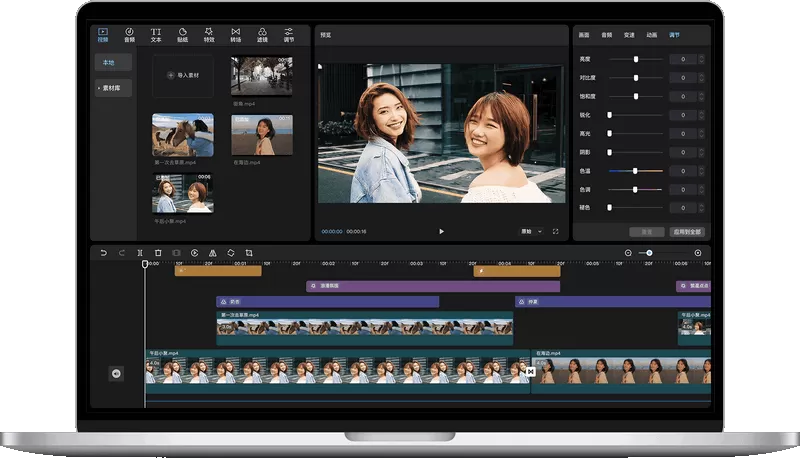This screenshot has width=800, height=469.
Task: Open the 特效 (effects) tab
Action: (x=209, y=35)
